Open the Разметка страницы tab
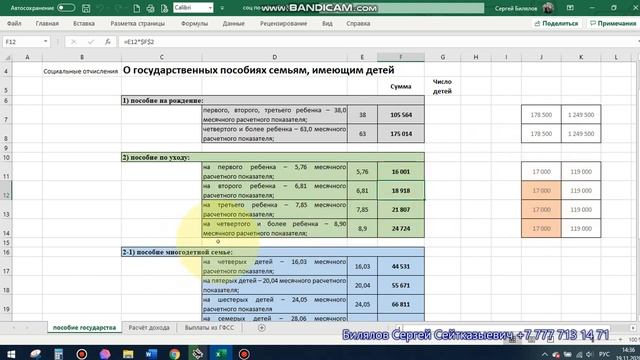The height and width of the screenshot is (360, 640). [138, 24]
